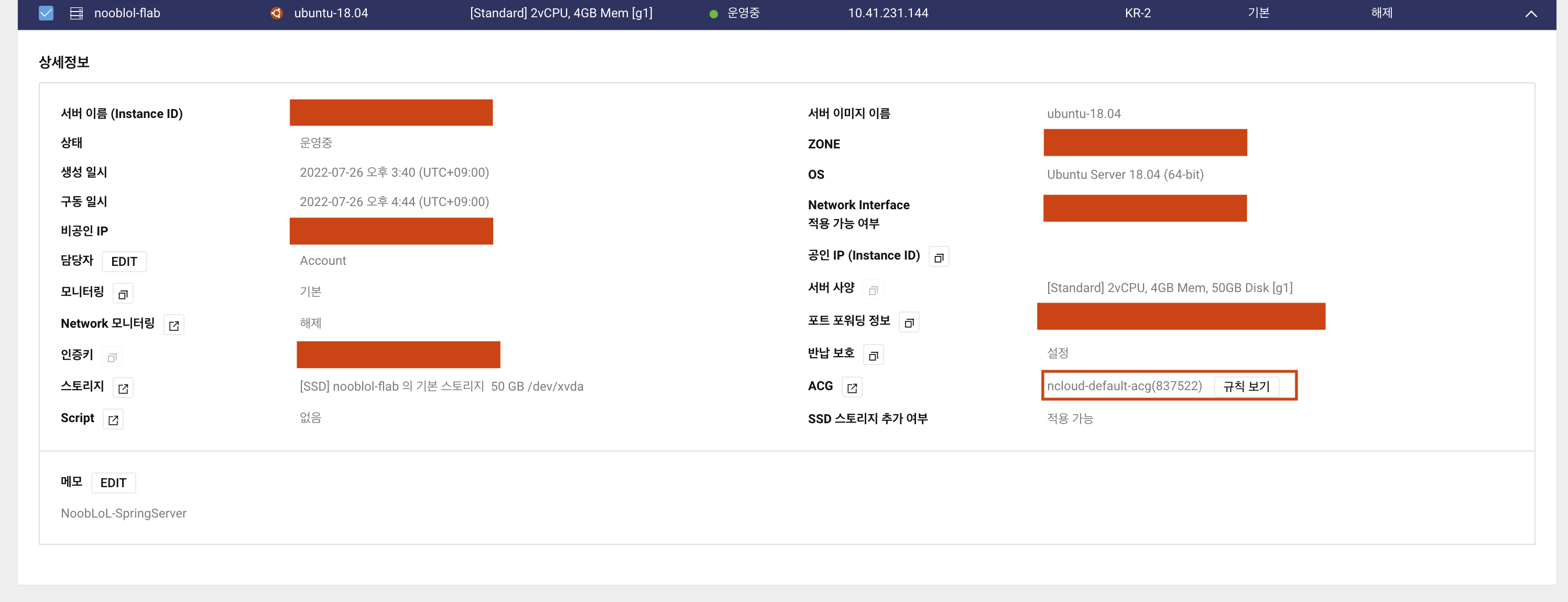The height and width of the screenshot is (602, 1568).
Task: Uncheck the nooblol-flab server checkbox
Action: tap(46, 13)
